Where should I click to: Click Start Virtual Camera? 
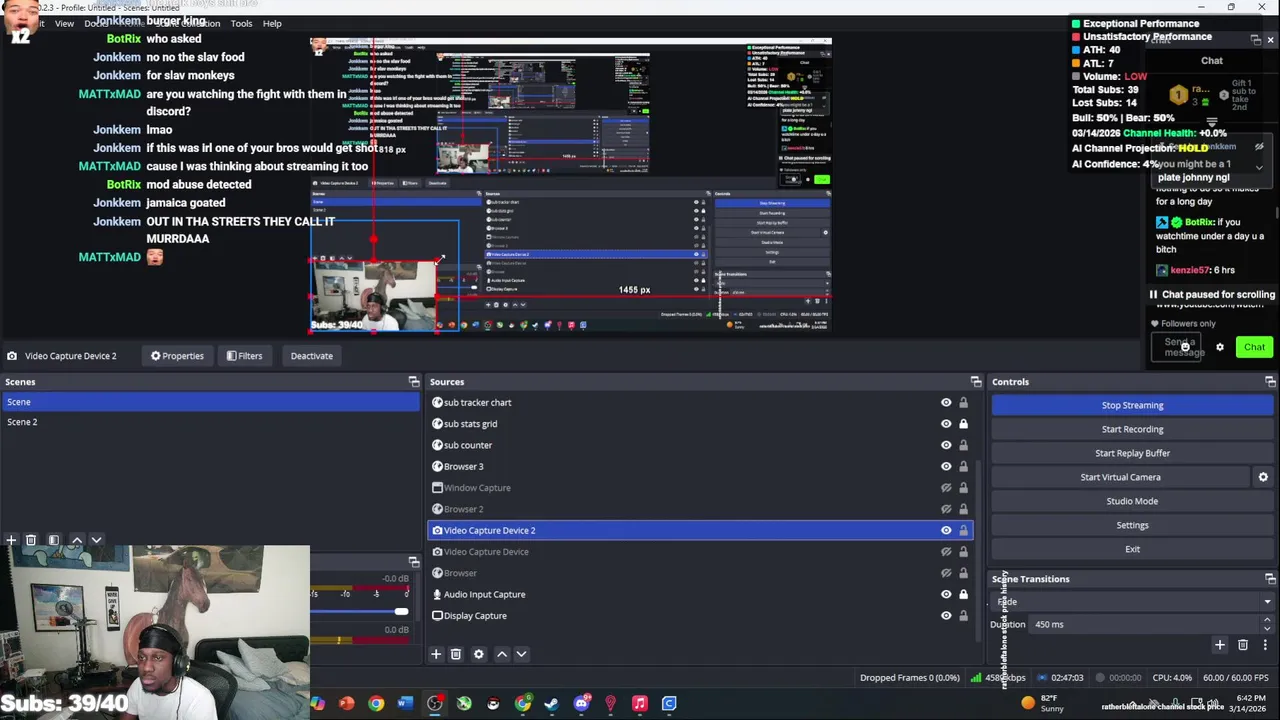click(x=1120, y=477)
